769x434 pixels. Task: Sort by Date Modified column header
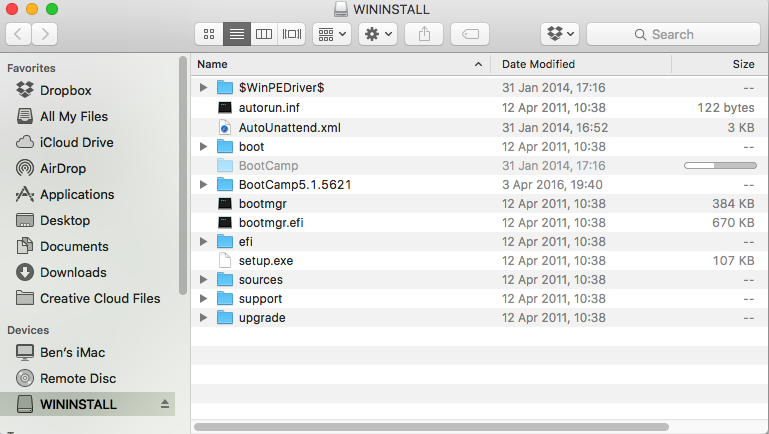pyautogui.click(x=581, y=64)
